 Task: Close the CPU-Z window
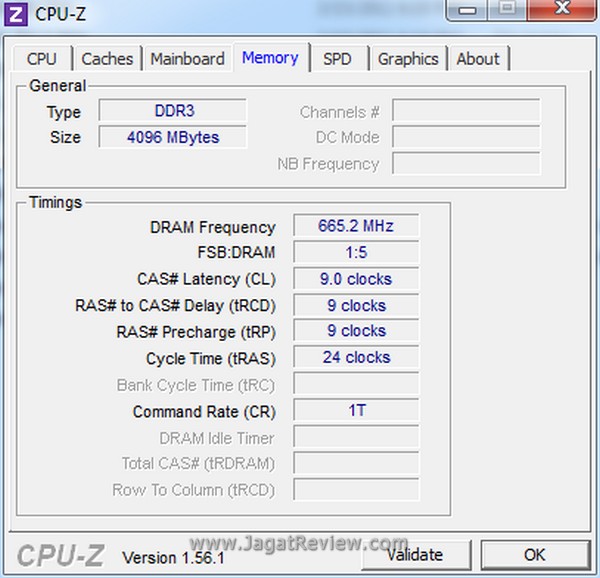[562, 8]
